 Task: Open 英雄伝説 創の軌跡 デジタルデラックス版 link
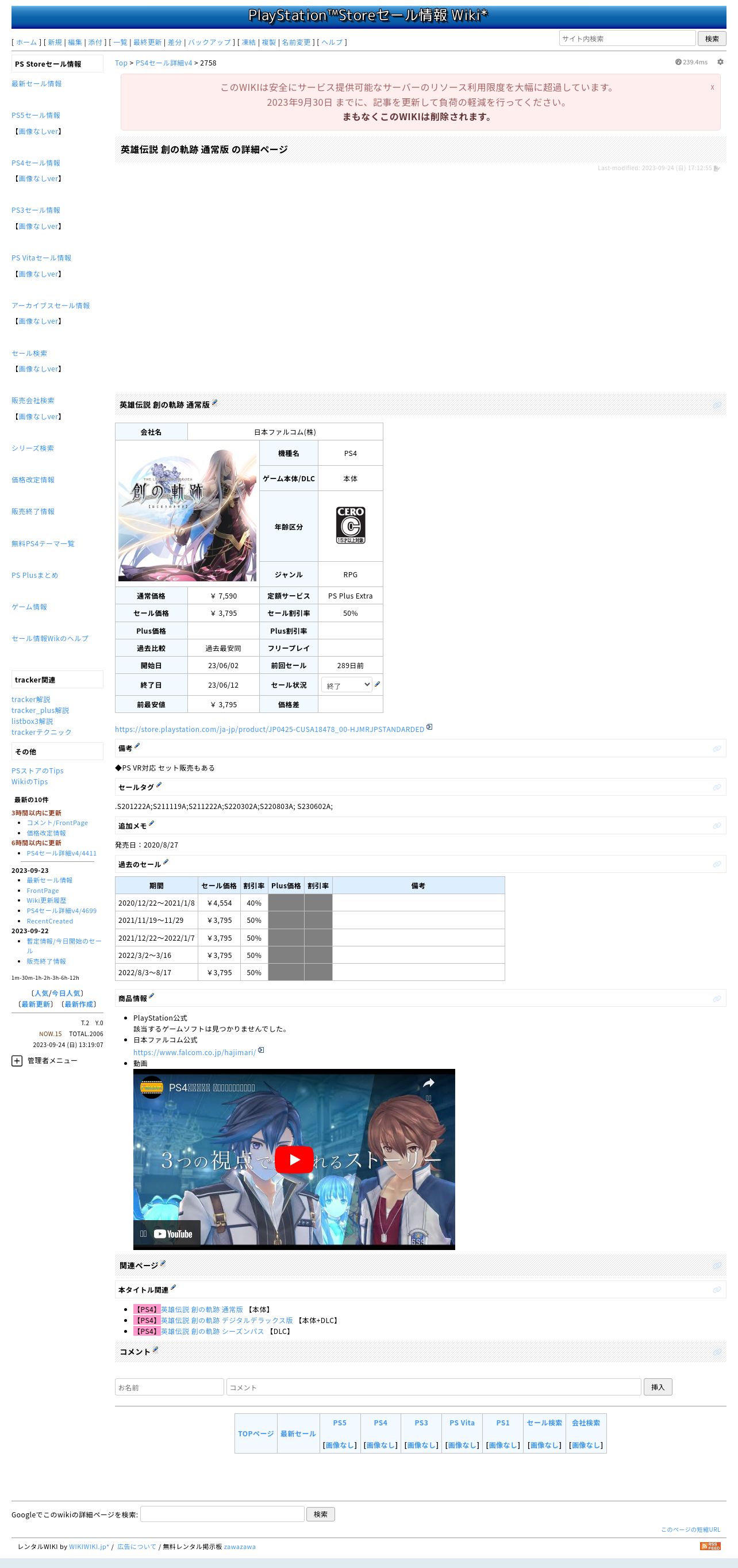pyautogui.click(x=227, y=1320)
